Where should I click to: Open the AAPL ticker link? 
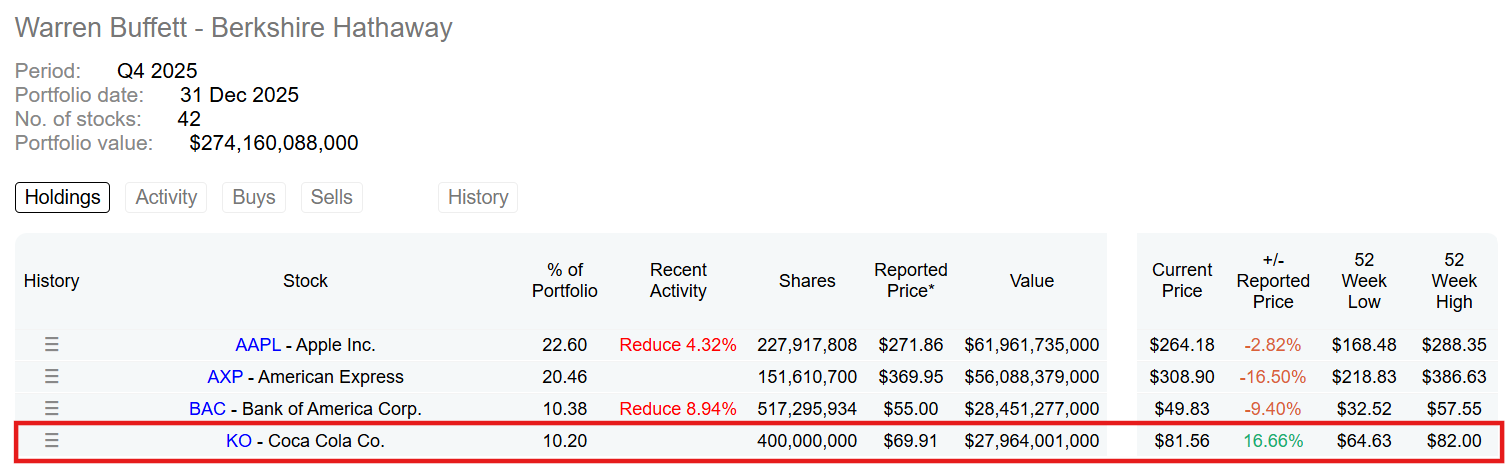point(258,345)
